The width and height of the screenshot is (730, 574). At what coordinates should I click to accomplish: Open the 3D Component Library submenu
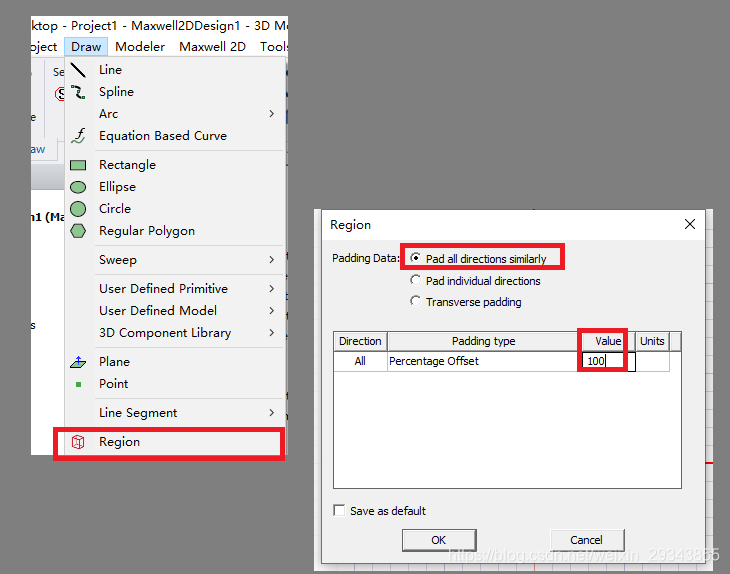click(271, 333)
